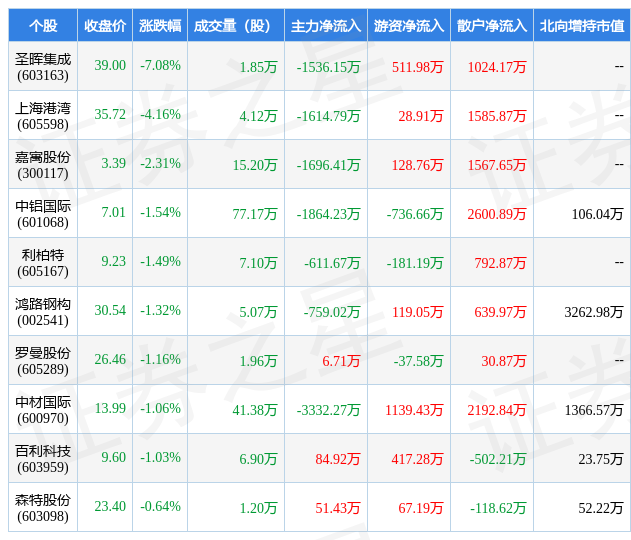Click northbound value 52.22万
Screen dimensions: 631x540
click(x=601, y=508)
